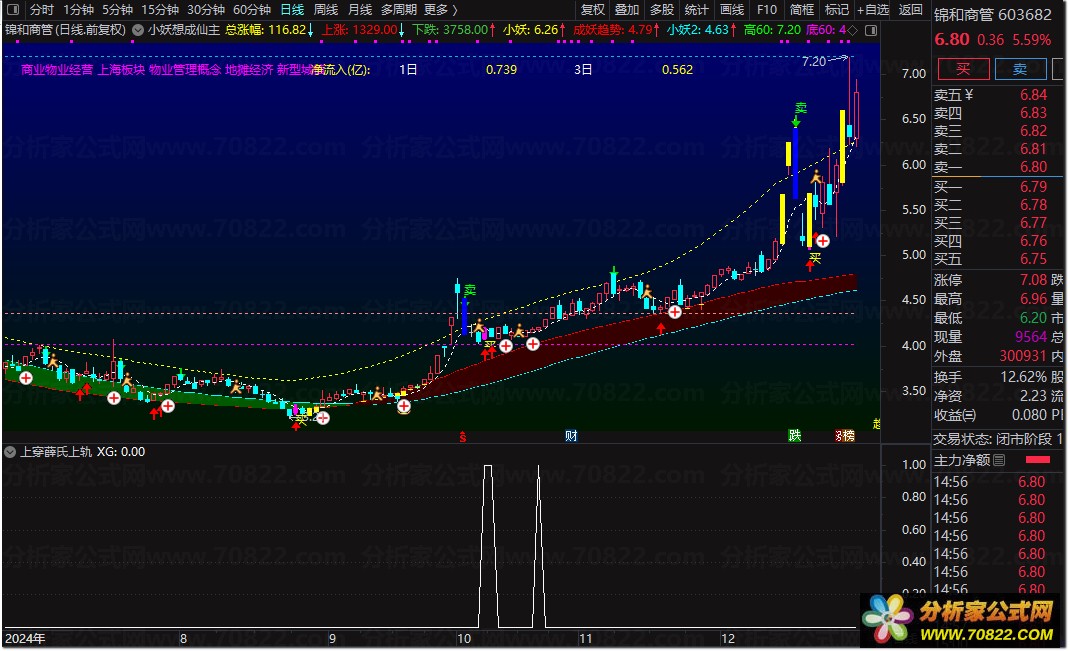Click the 返回 back button
Image resolution: width=1070 pixels, height=651 pixels.
[x=910, y=10]
